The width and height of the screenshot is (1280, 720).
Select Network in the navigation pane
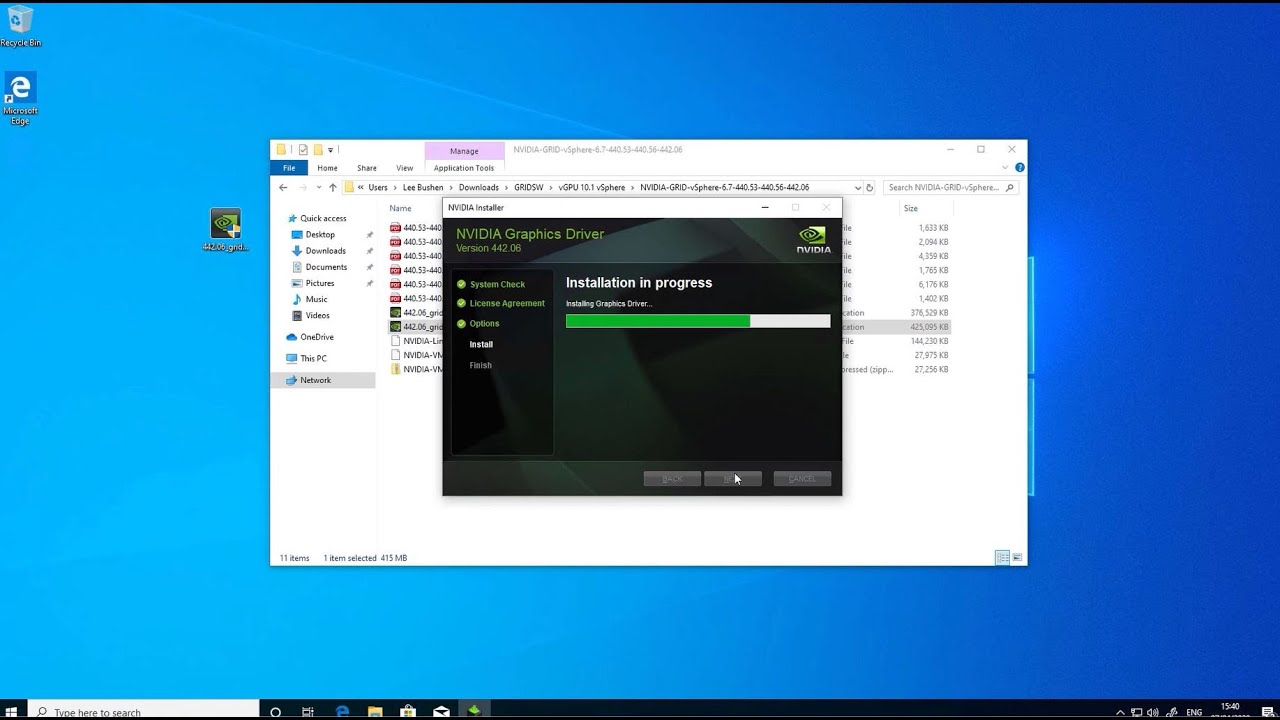[315, 380]
